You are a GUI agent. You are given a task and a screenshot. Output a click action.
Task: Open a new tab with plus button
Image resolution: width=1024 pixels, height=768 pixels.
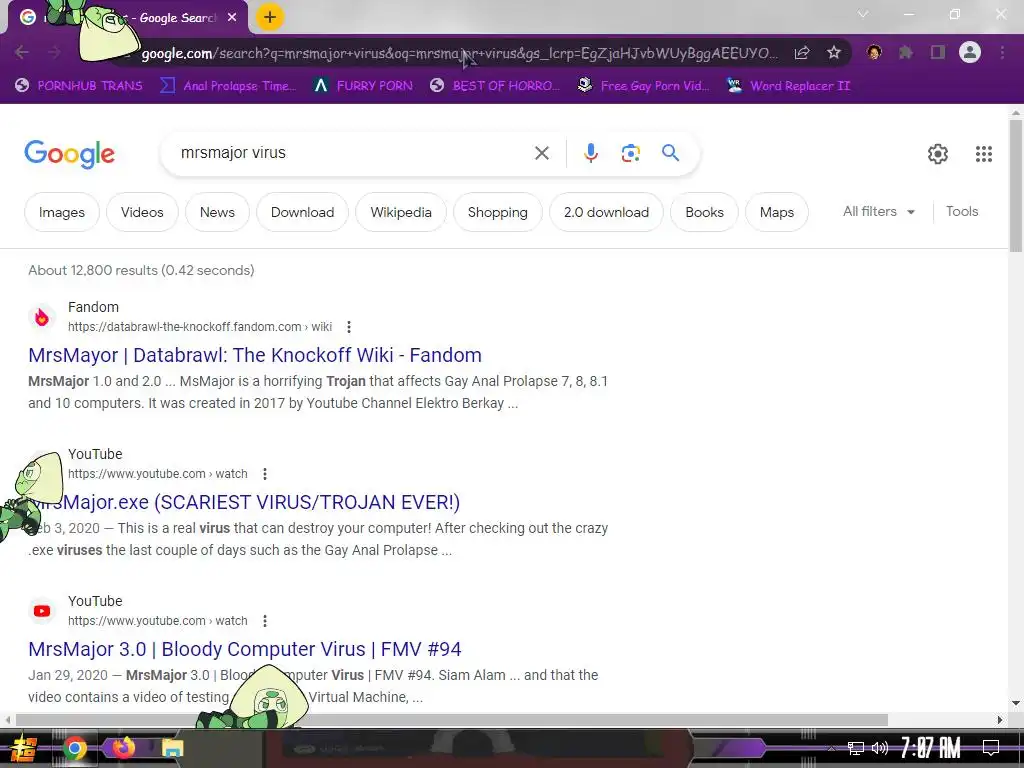tap(270, 17)
